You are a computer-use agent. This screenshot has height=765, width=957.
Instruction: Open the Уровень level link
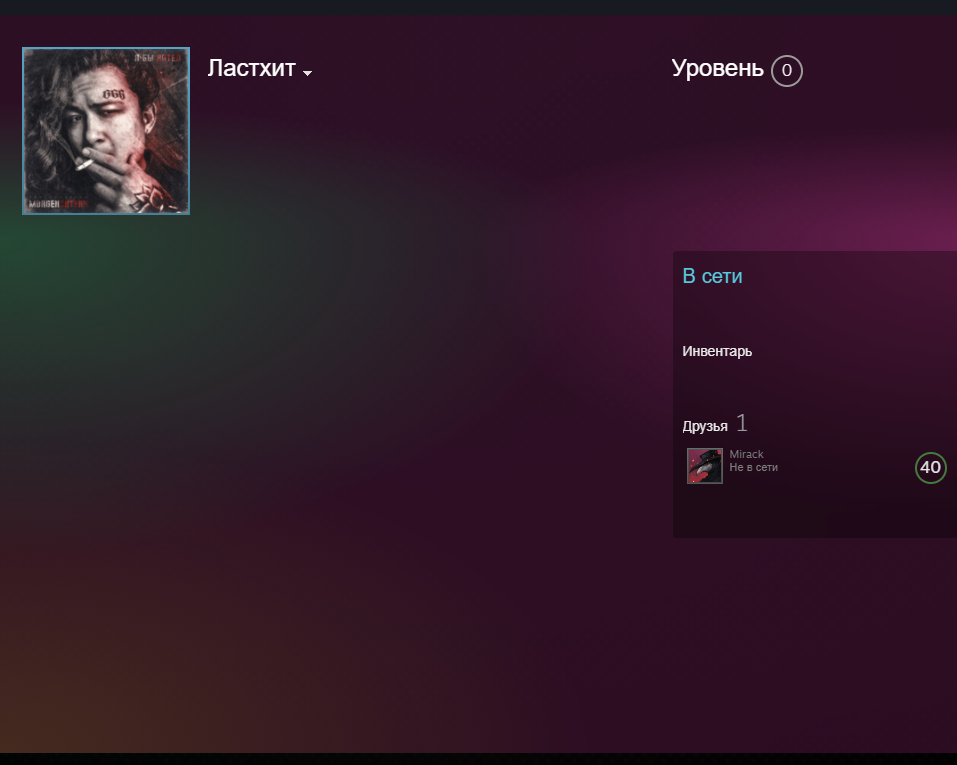[x=717, y=68]
